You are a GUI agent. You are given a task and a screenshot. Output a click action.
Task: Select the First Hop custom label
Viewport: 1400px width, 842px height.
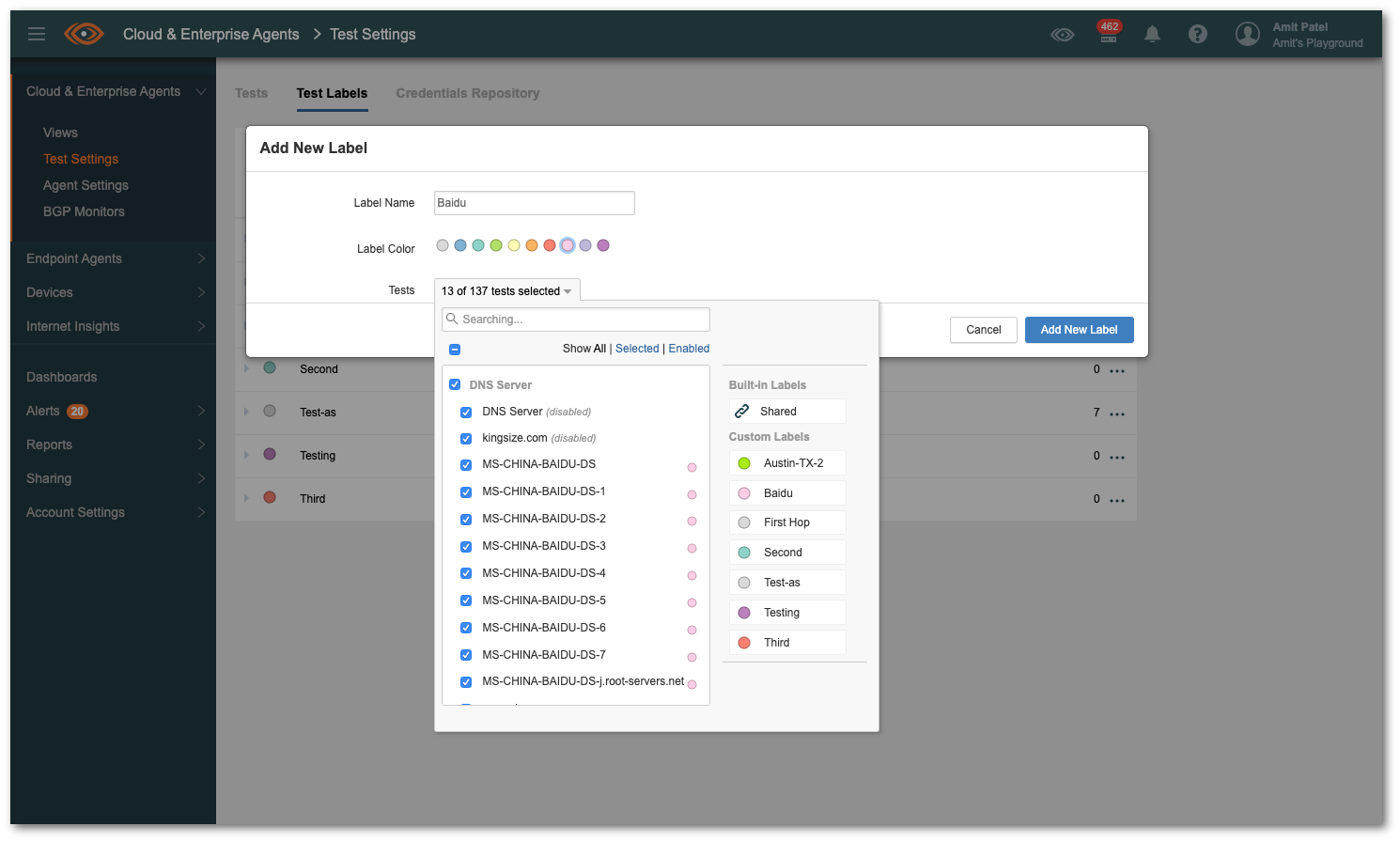click(x=787, y=522)
